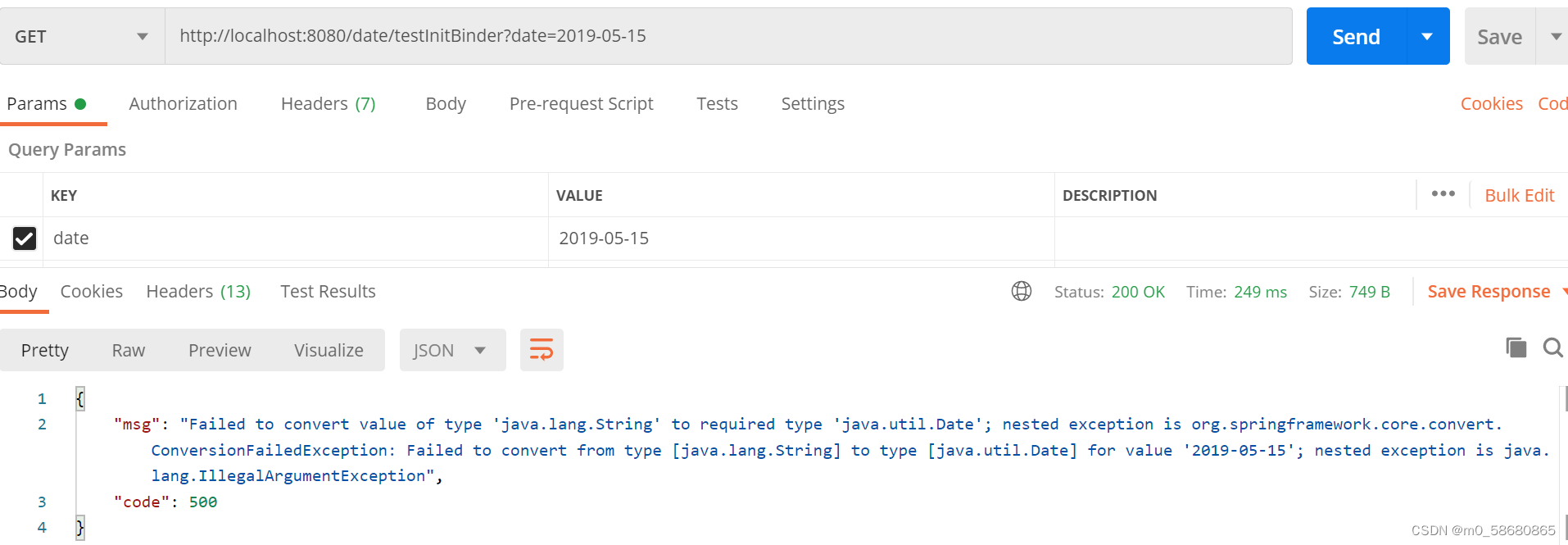Expand the Send button dropdown arrow
Viewport: 1568px width, 545px height.
pyautogui.click(x=1427, y=36)
